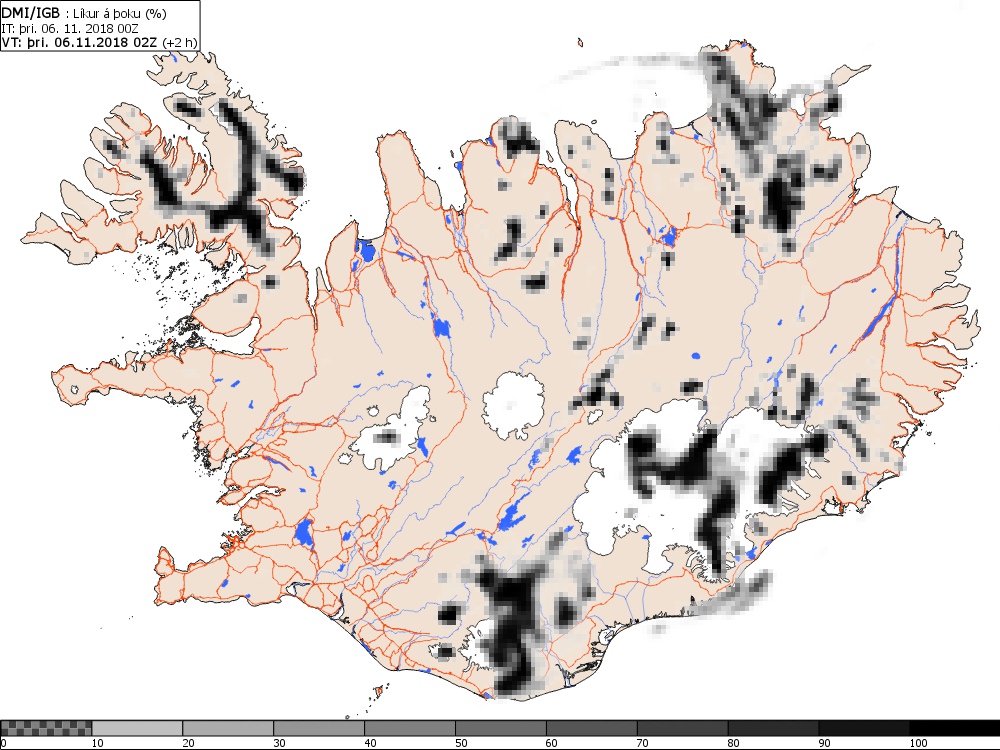Click the mid-gray swatch labeled 50
The width and height of the screenshot is (1000, 750).
[x=501, y=728]
